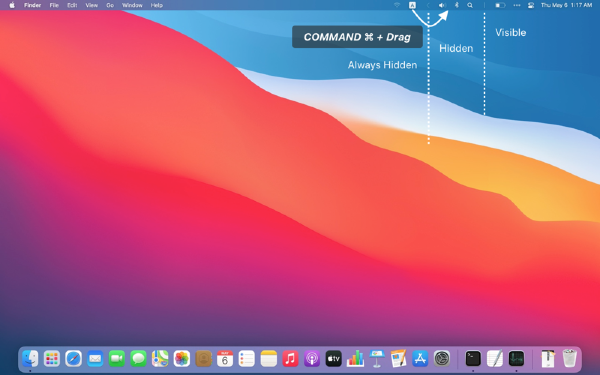Launch Terminal from the Dock

coord(473,359)
